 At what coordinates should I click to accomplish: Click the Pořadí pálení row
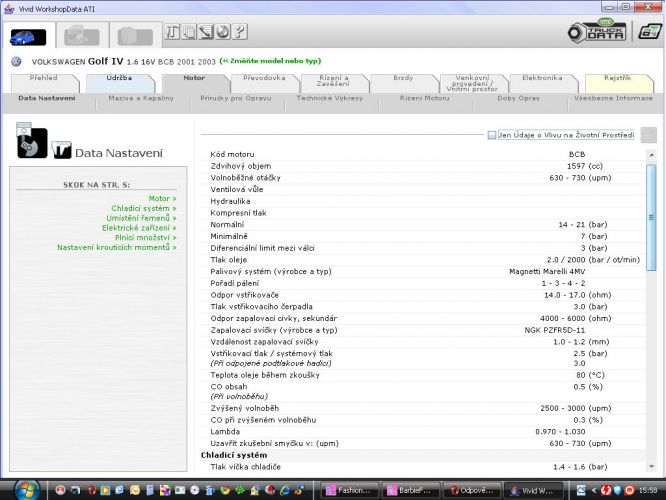coord(423,283)
